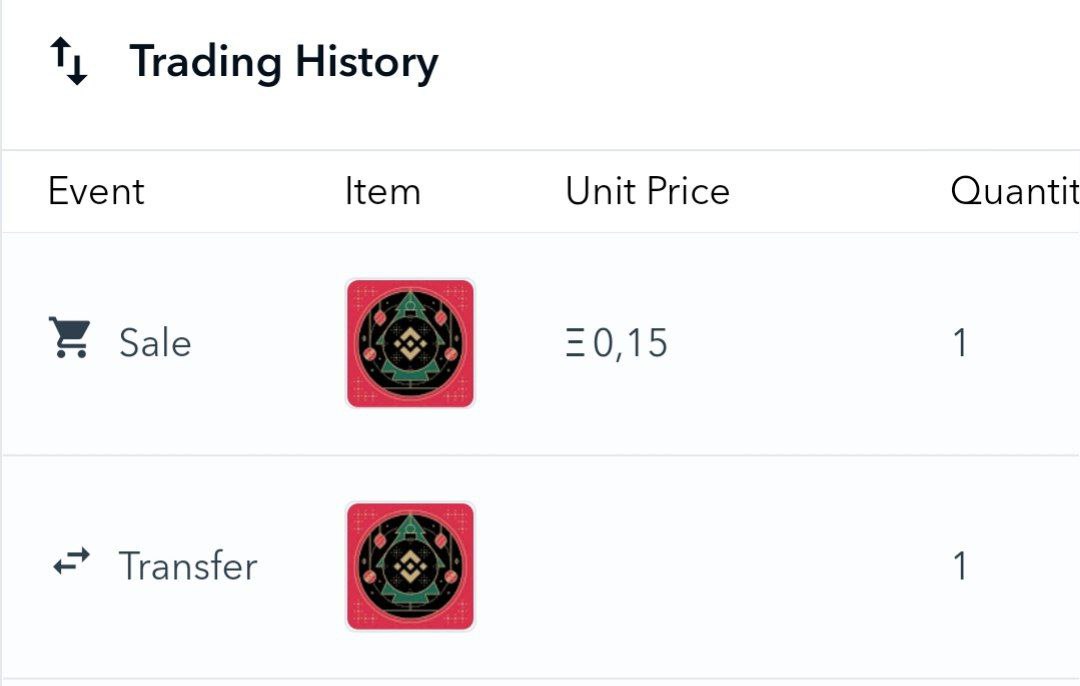Select the Sale event label

[x=155, y=343]
